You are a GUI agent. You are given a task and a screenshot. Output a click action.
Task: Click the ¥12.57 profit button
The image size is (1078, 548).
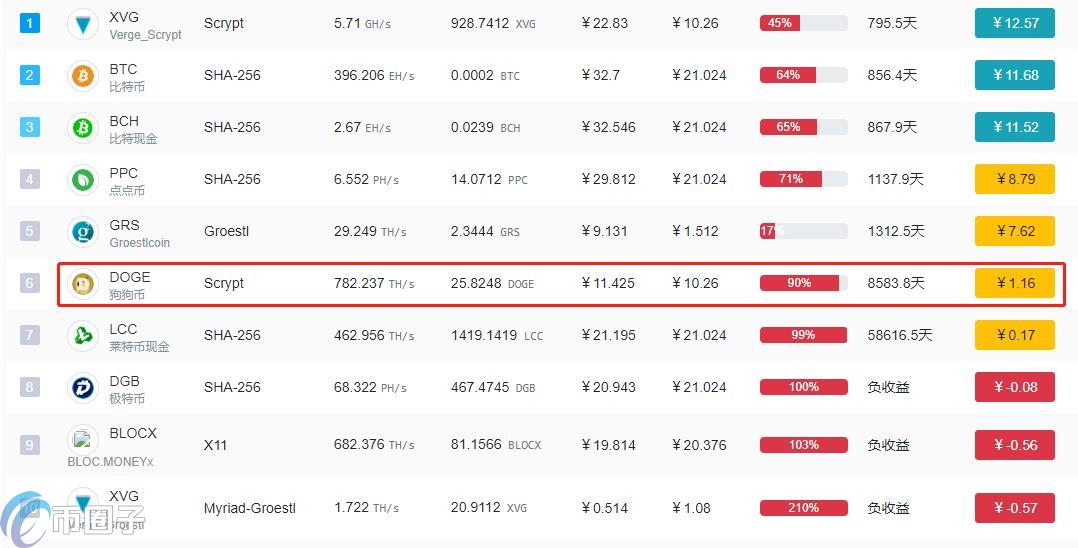tap(1015, 23)
